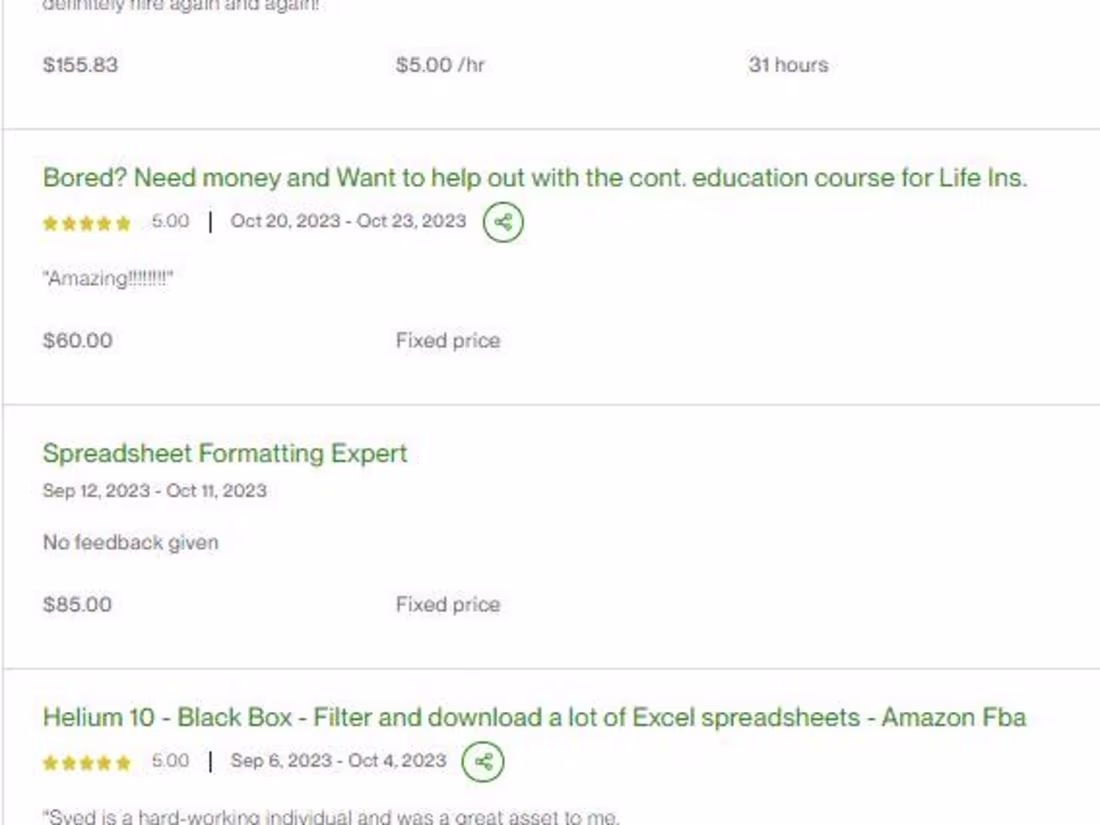Open the Spreadsheet Formatting Expert job
The image size is (1100, 825).
pyautogui.click(x=225, y=453)
